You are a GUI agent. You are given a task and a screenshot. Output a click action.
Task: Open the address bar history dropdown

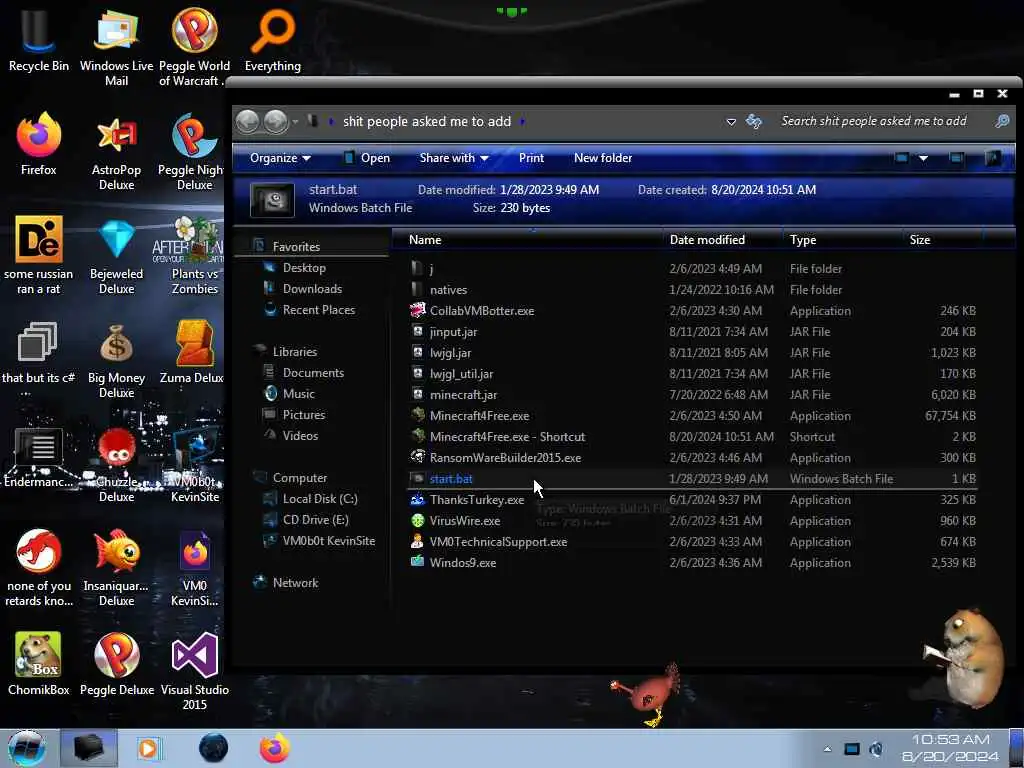tap(731, 122)
